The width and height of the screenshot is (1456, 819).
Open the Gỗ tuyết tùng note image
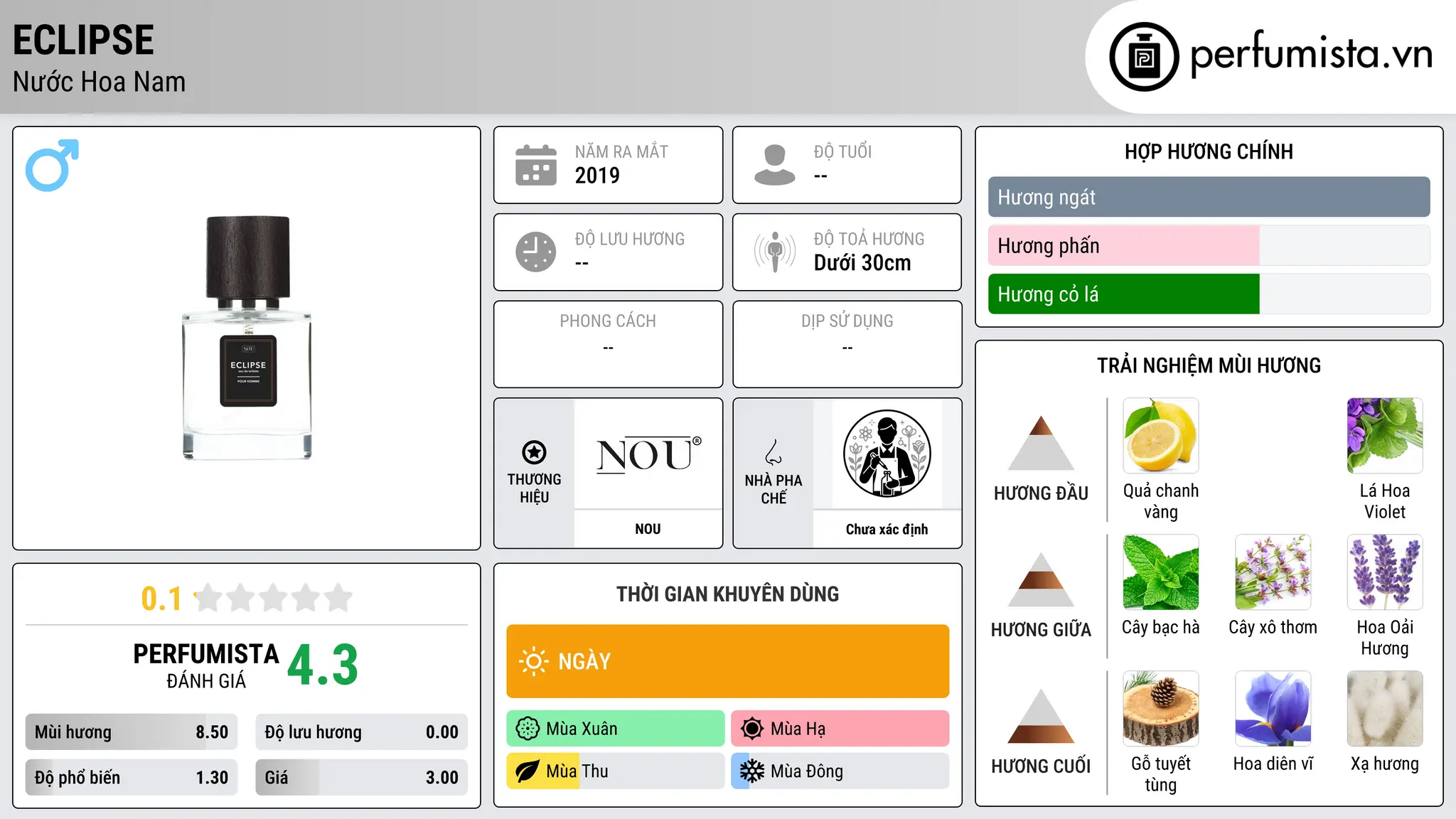tap(1161, 709)
